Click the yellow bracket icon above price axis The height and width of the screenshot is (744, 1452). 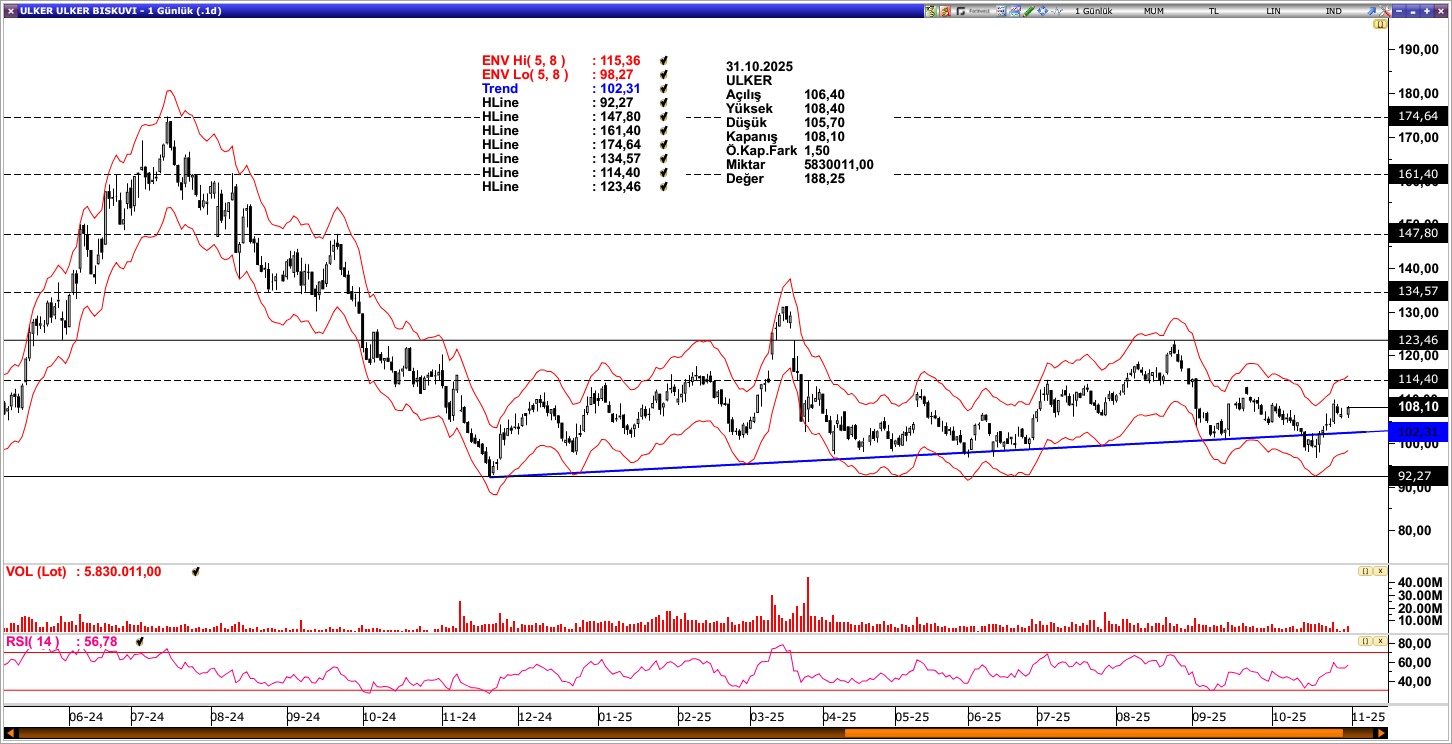pos(1380,24)
